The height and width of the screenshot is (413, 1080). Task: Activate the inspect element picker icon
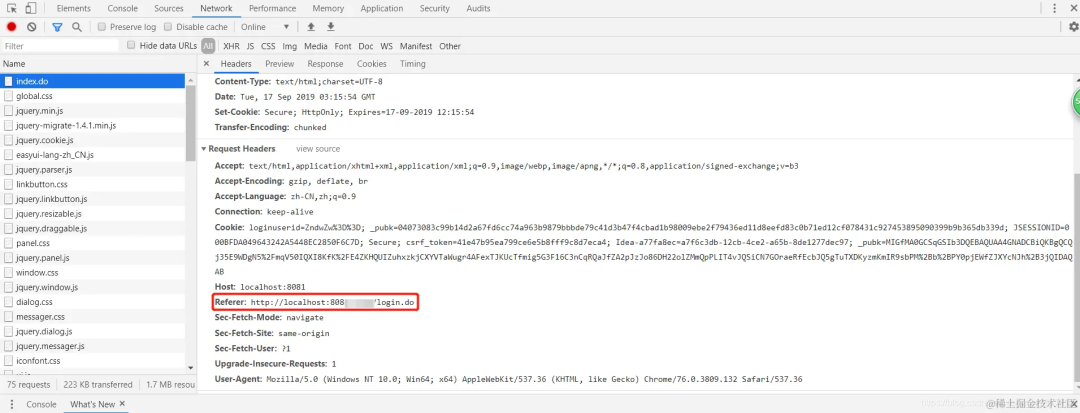12,8
